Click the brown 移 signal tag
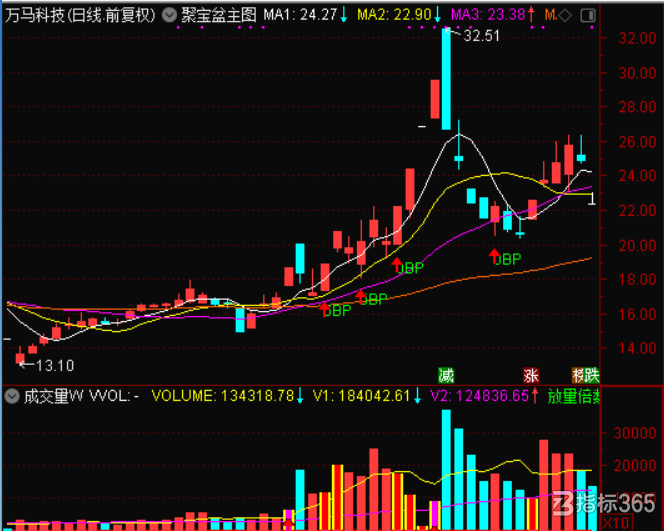 point(578,376)
